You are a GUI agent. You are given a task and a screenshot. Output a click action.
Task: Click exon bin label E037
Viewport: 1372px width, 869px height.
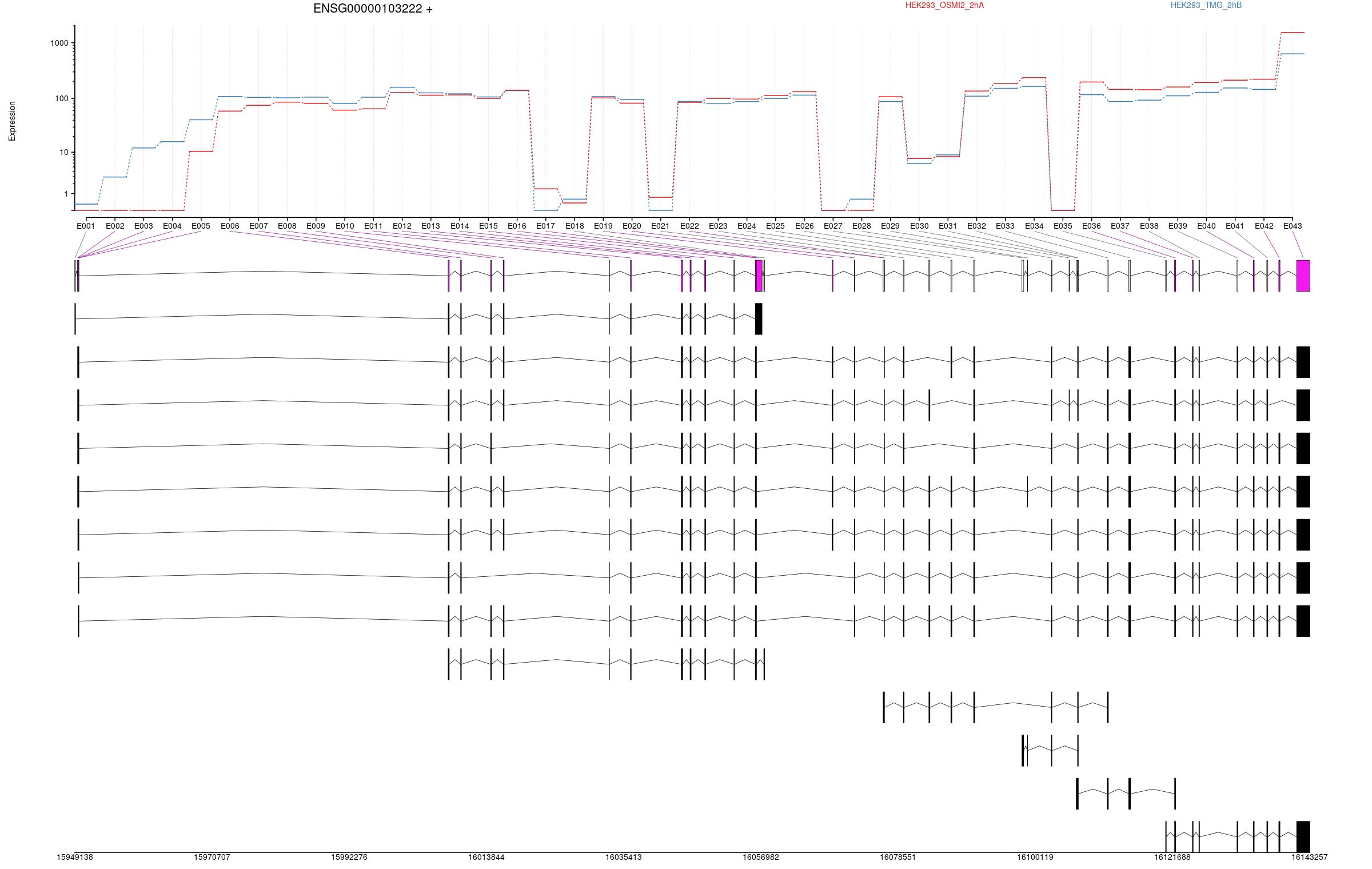tap(1120, 226)
